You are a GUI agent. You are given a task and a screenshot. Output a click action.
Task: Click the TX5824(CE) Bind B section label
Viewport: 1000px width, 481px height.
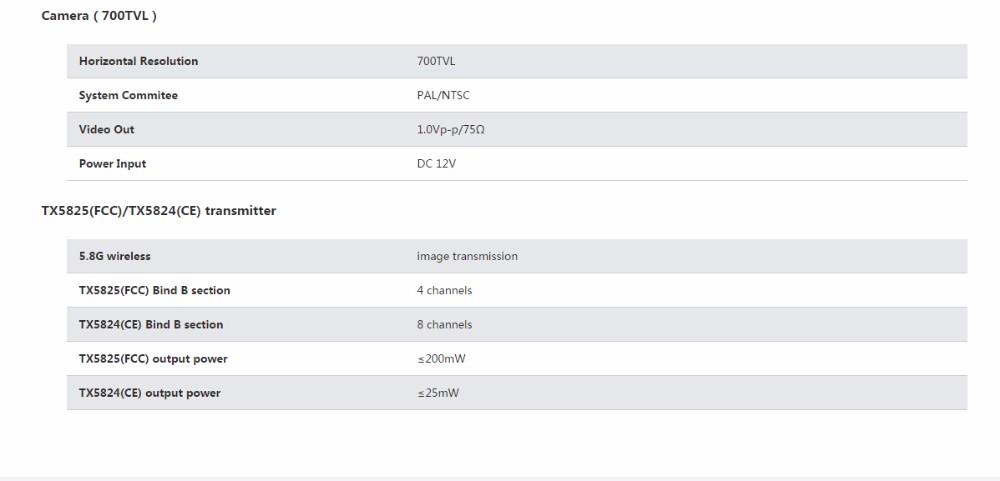[x=151, y=324]
